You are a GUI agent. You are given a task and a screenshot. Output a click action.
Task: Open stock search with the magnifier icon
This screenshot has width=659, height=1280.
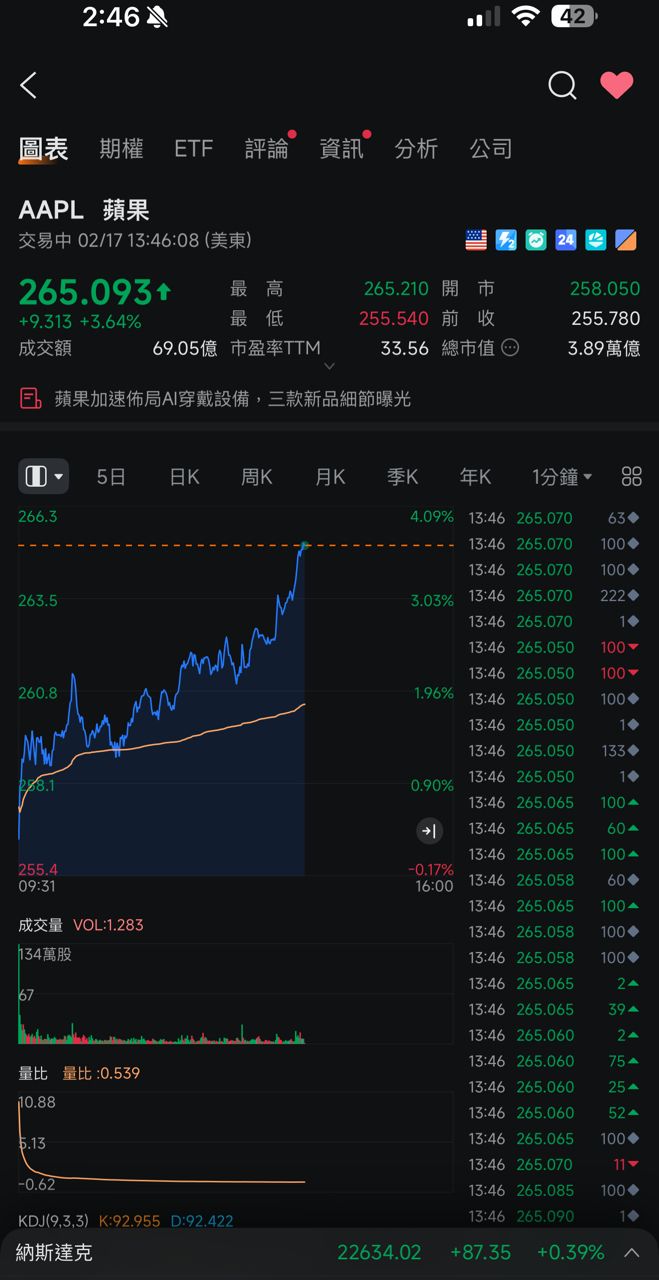click(x=562, y=86)
